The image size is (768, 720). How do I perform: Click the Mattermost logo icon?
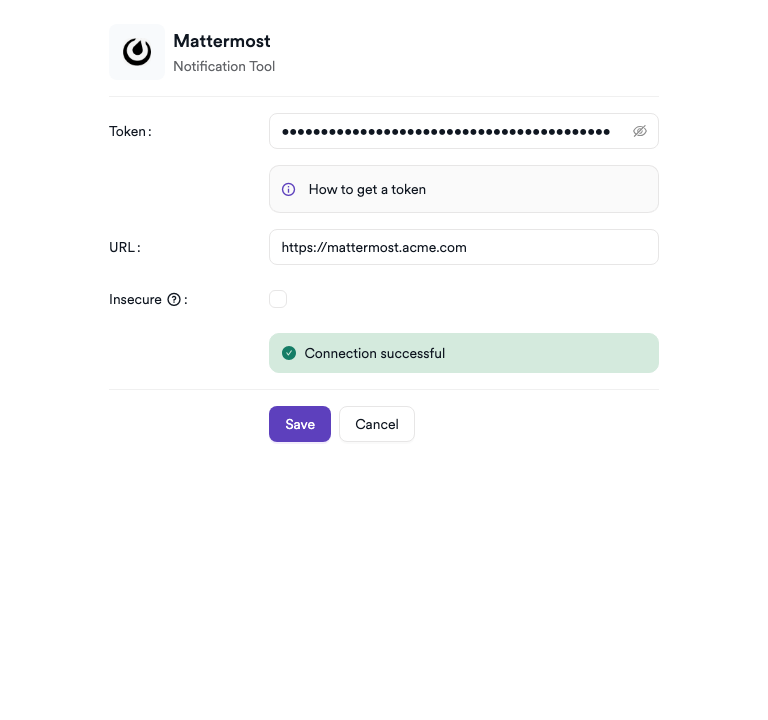[137, 52]
